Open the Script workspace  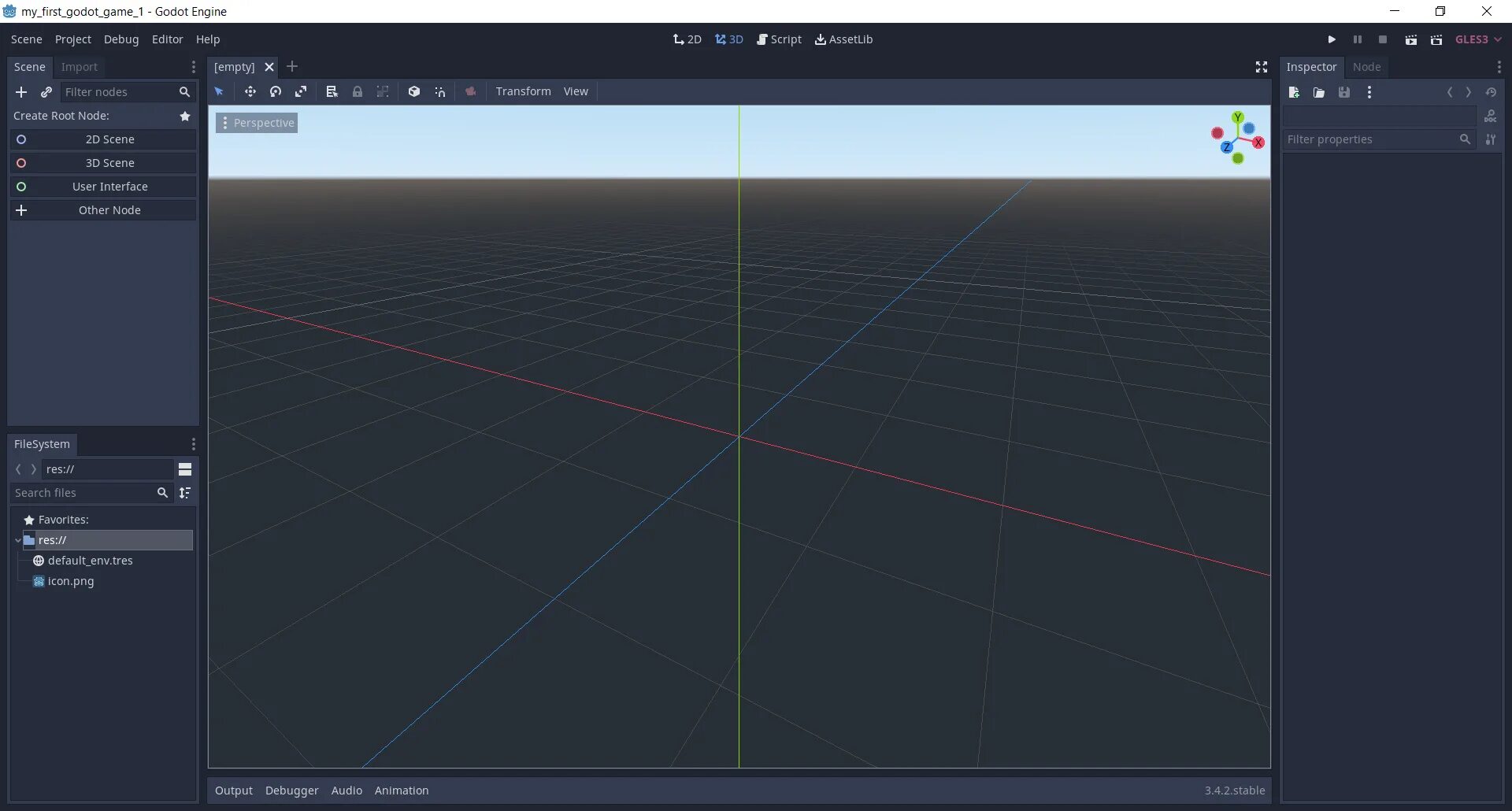point(779,39)
